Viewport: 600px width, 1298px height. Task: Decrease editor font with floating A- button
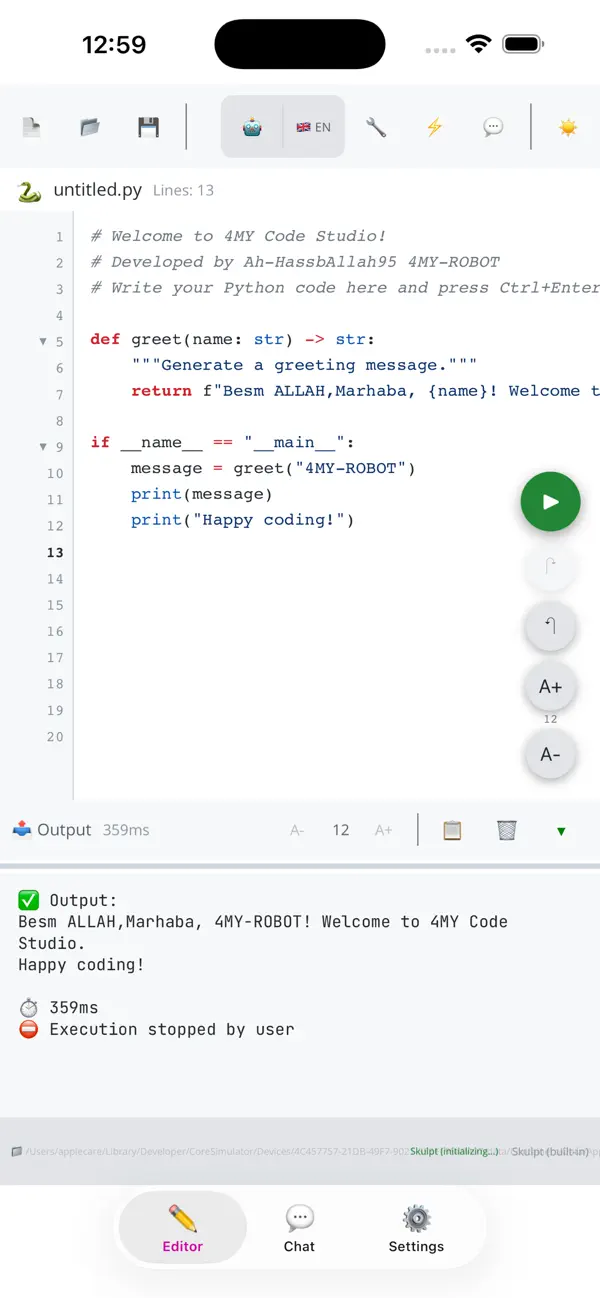tap(550, 754)
